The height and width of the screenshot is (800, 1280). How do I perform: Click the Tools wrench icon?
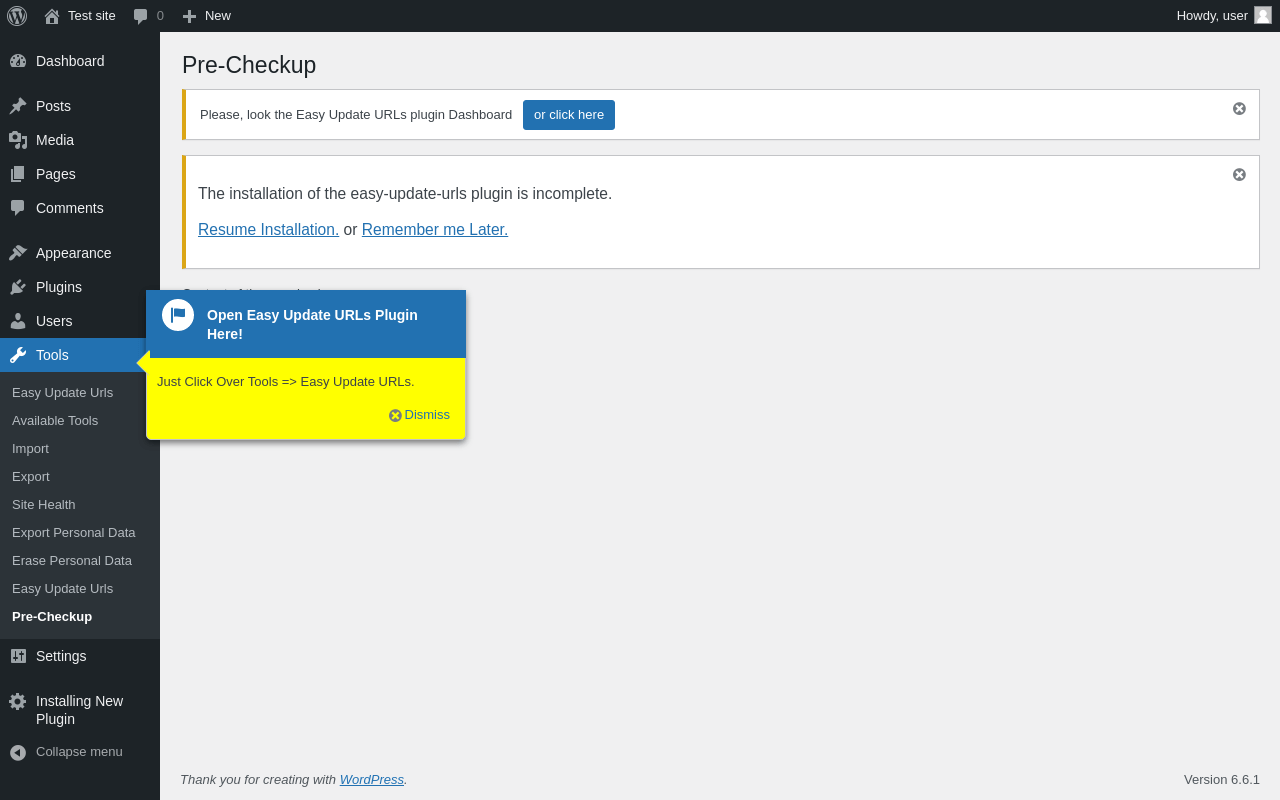click(18, 355)
